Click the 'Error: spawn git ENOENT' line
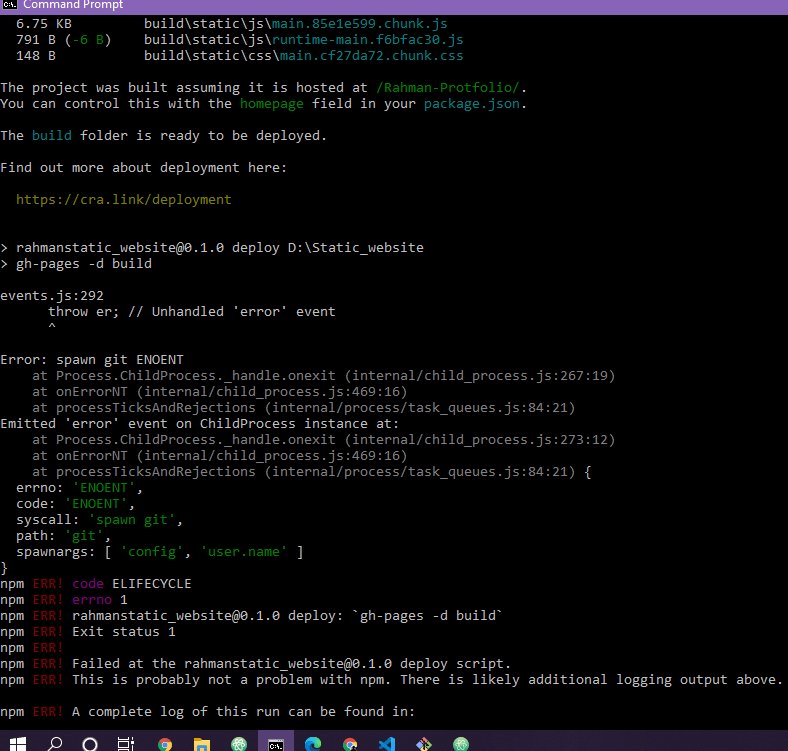The width and height of the screenshot is (788, 751). 92,360
